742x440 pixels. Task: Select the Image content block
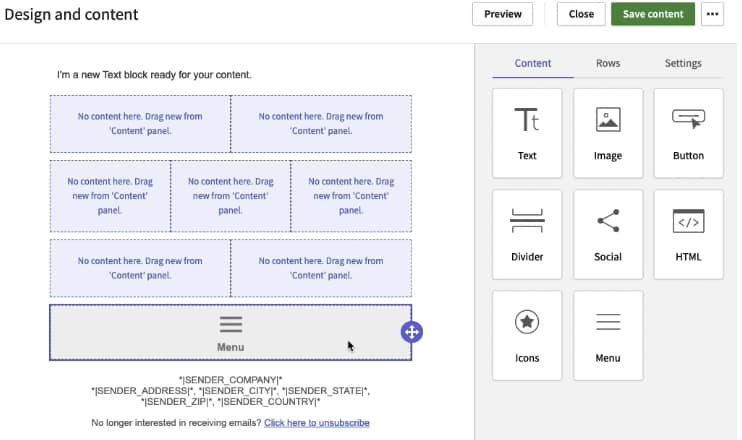[x=607, y=133]
